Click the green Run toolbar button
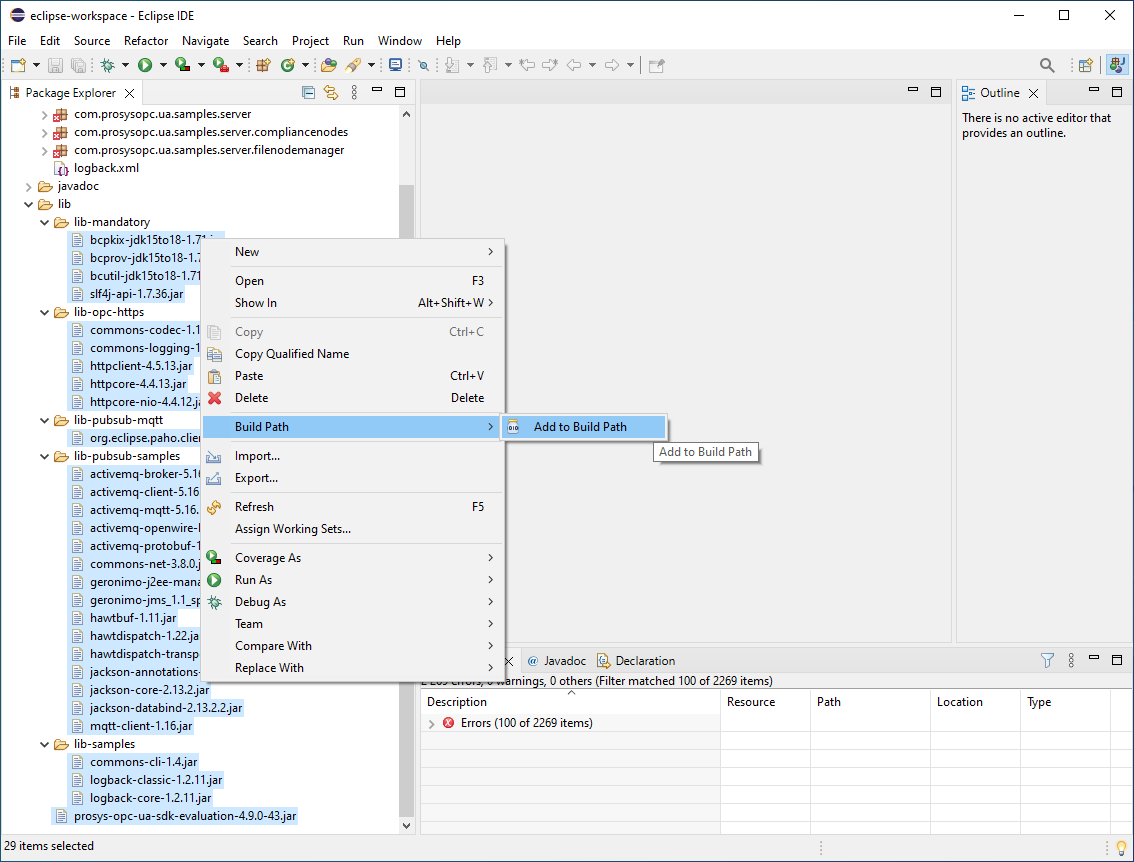The image size is (1134, 862). coord(145,65)
